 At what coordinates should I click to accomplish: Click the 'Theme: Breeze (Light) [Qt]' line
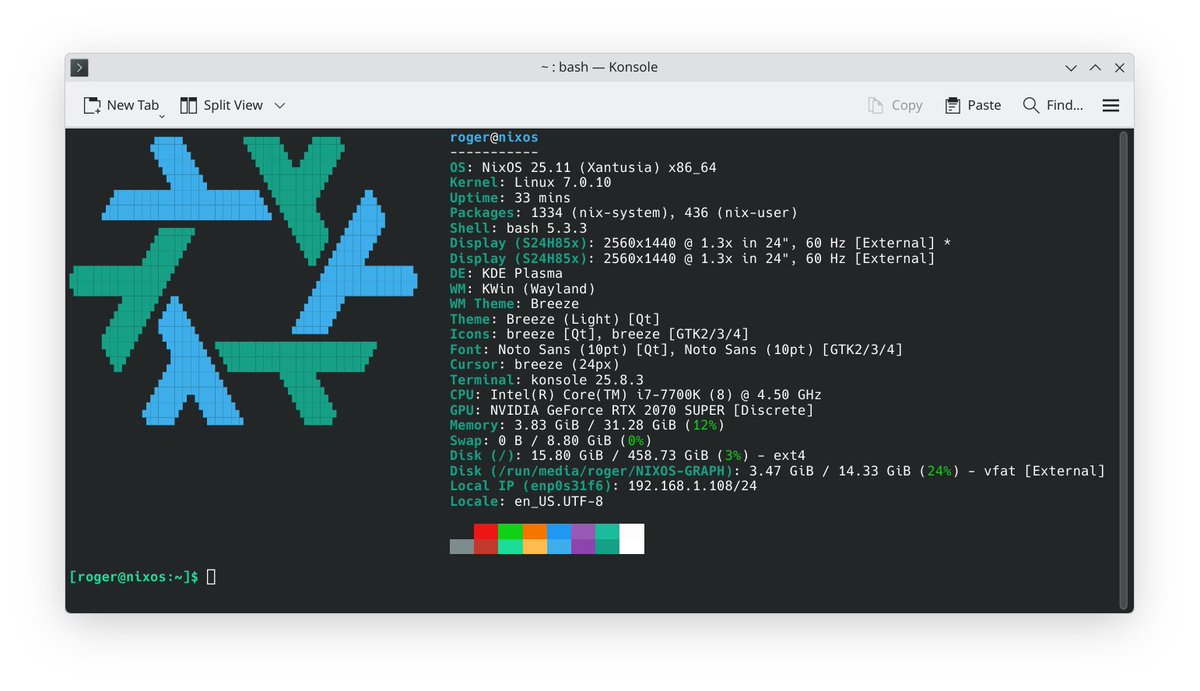point(555,319)
